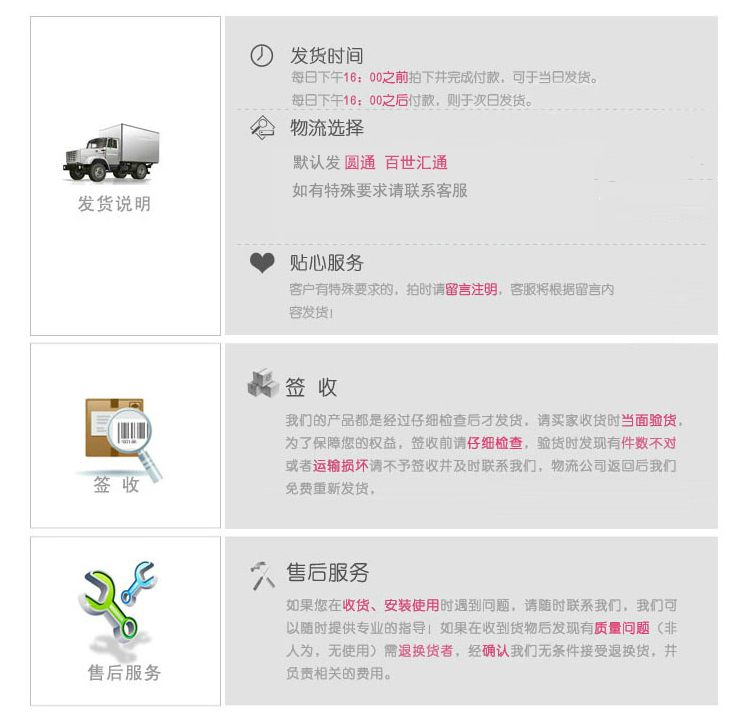The width and height of the screenshot is (750, 721).
Task: Click the pink 百世汇通 courier text
Action: pyautogui.click(x=416, y=163)
